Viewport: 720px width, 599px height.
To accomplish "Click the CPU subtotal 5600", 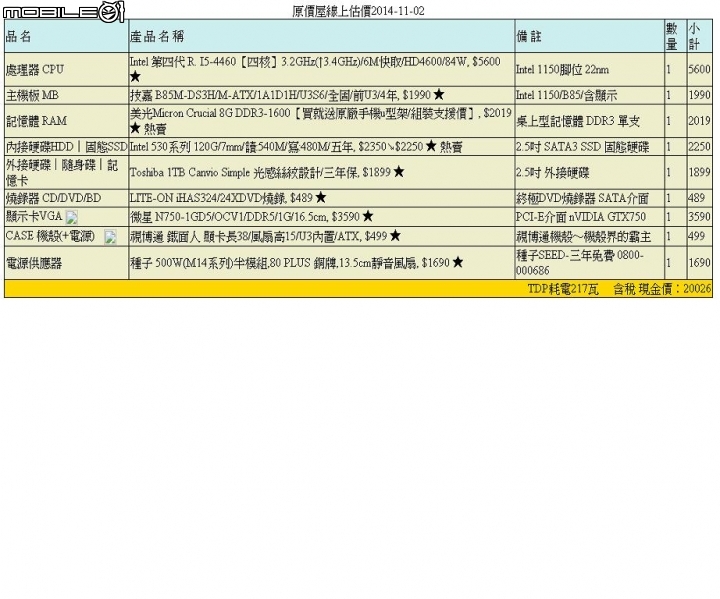I will click(x=699, y=69).
